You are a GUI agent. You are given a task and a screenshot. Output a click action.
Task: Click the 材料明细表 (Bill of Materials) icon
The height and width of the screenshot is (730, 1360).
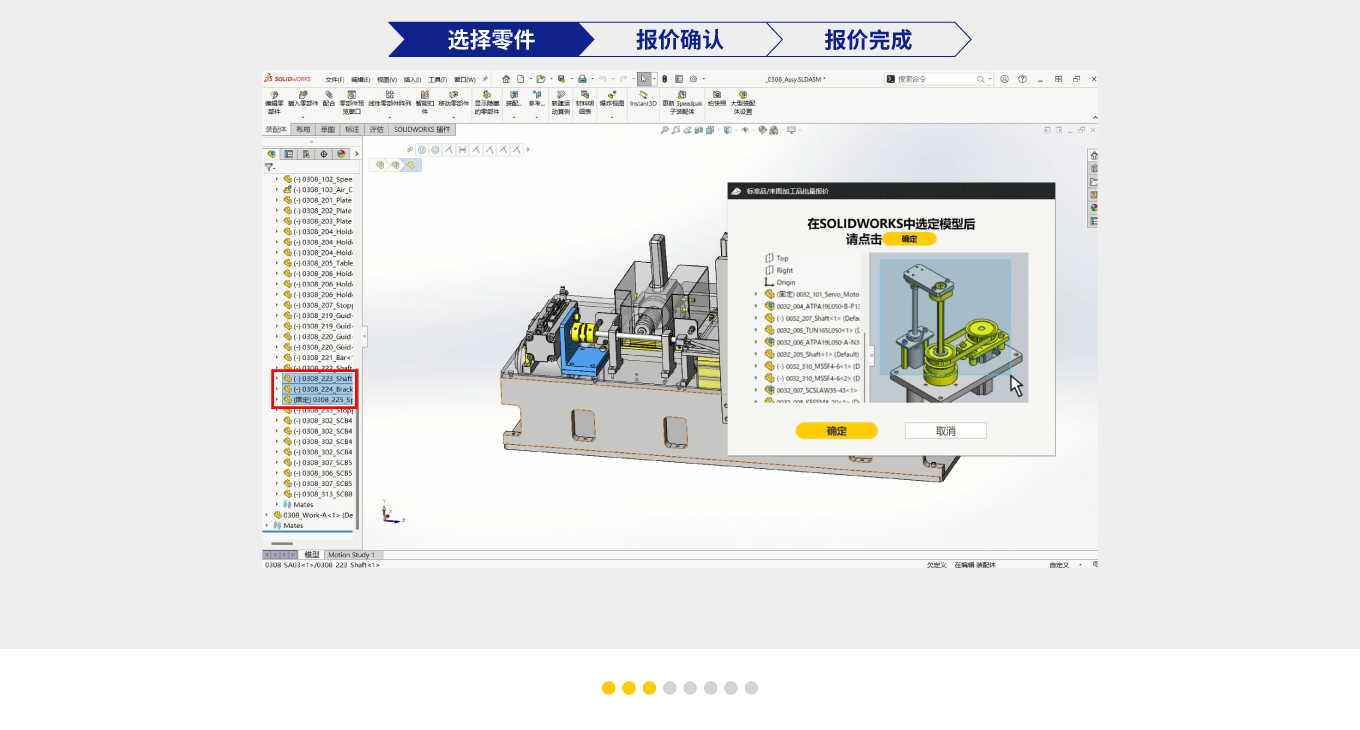[x=585, y=98]
